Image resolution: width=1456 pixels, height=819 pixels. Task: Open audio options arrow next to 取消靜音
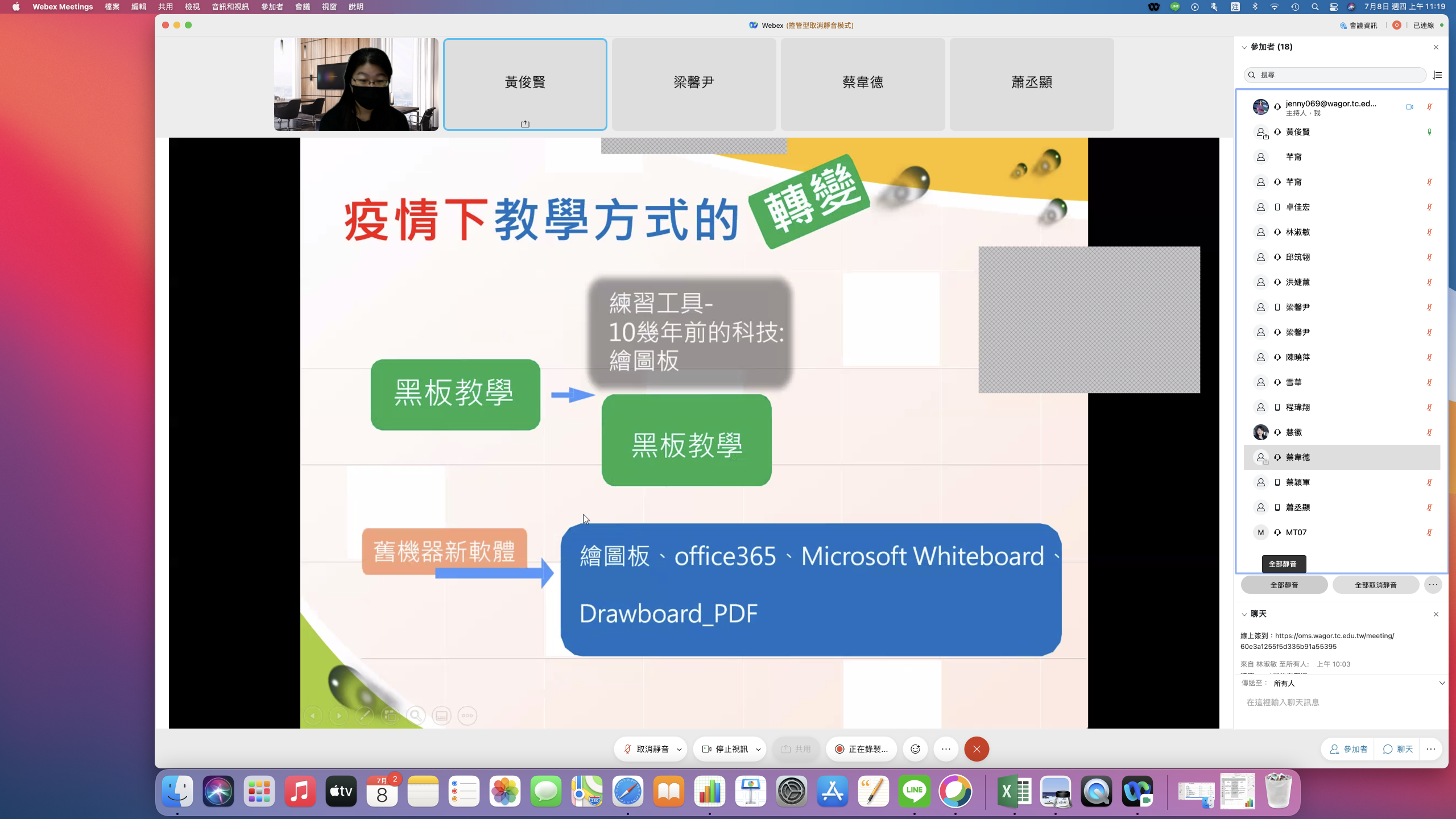[x=679, y=749]
